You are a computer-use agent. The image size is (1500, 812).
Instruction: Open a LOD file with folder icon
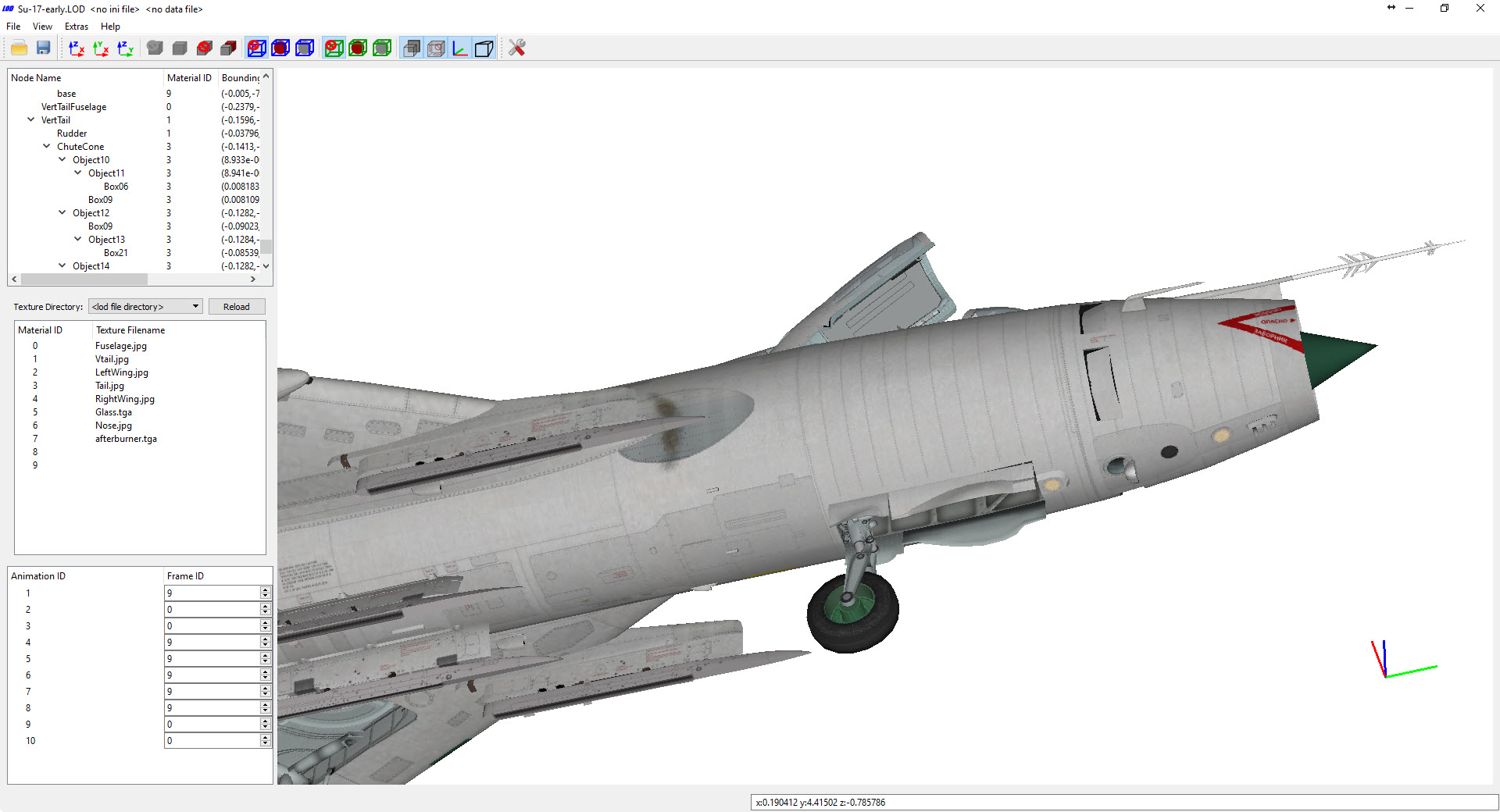coord(20,48)
